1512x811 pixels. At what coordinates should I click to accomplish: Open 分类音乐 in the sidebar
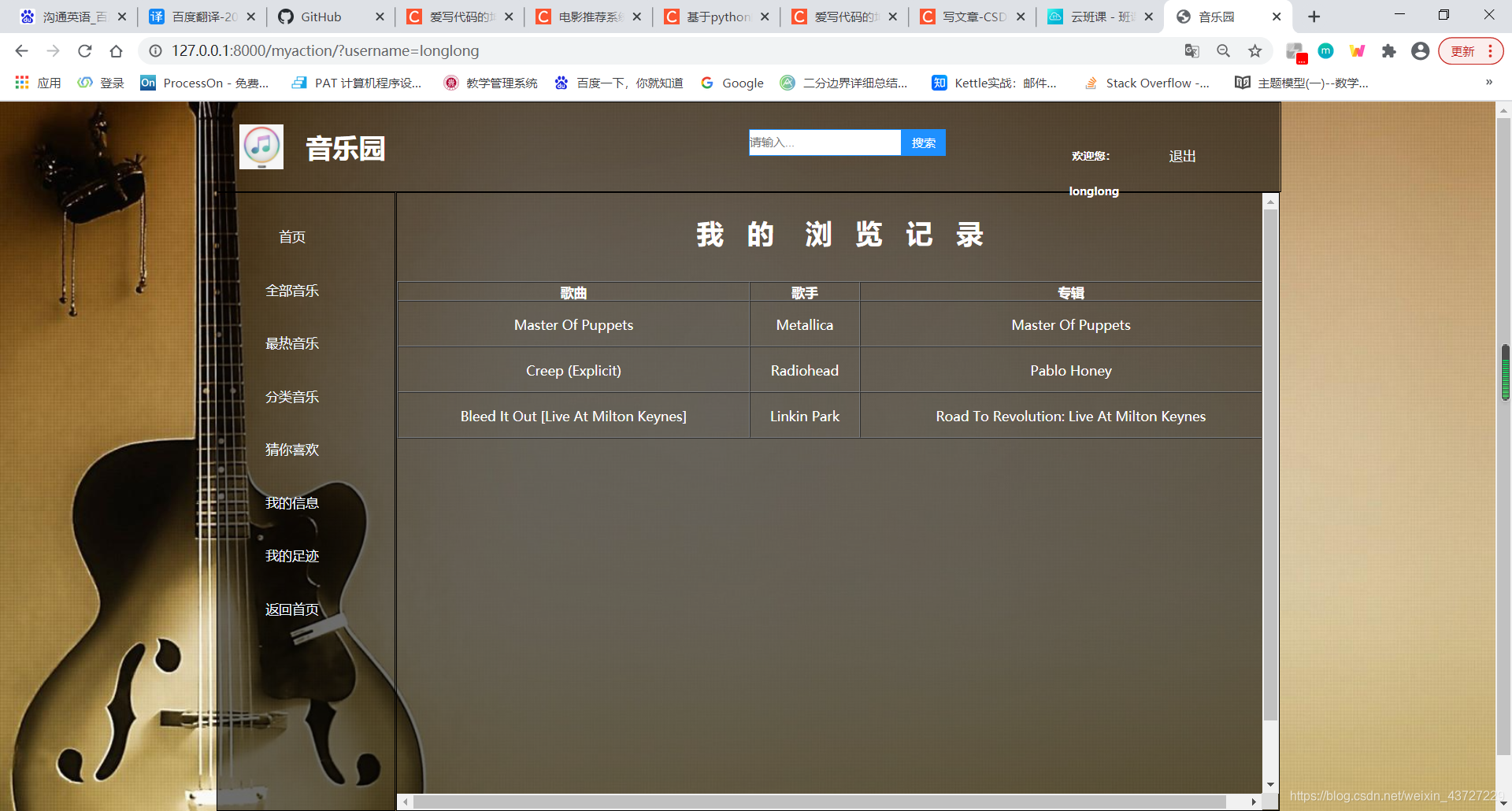(292, 397)
